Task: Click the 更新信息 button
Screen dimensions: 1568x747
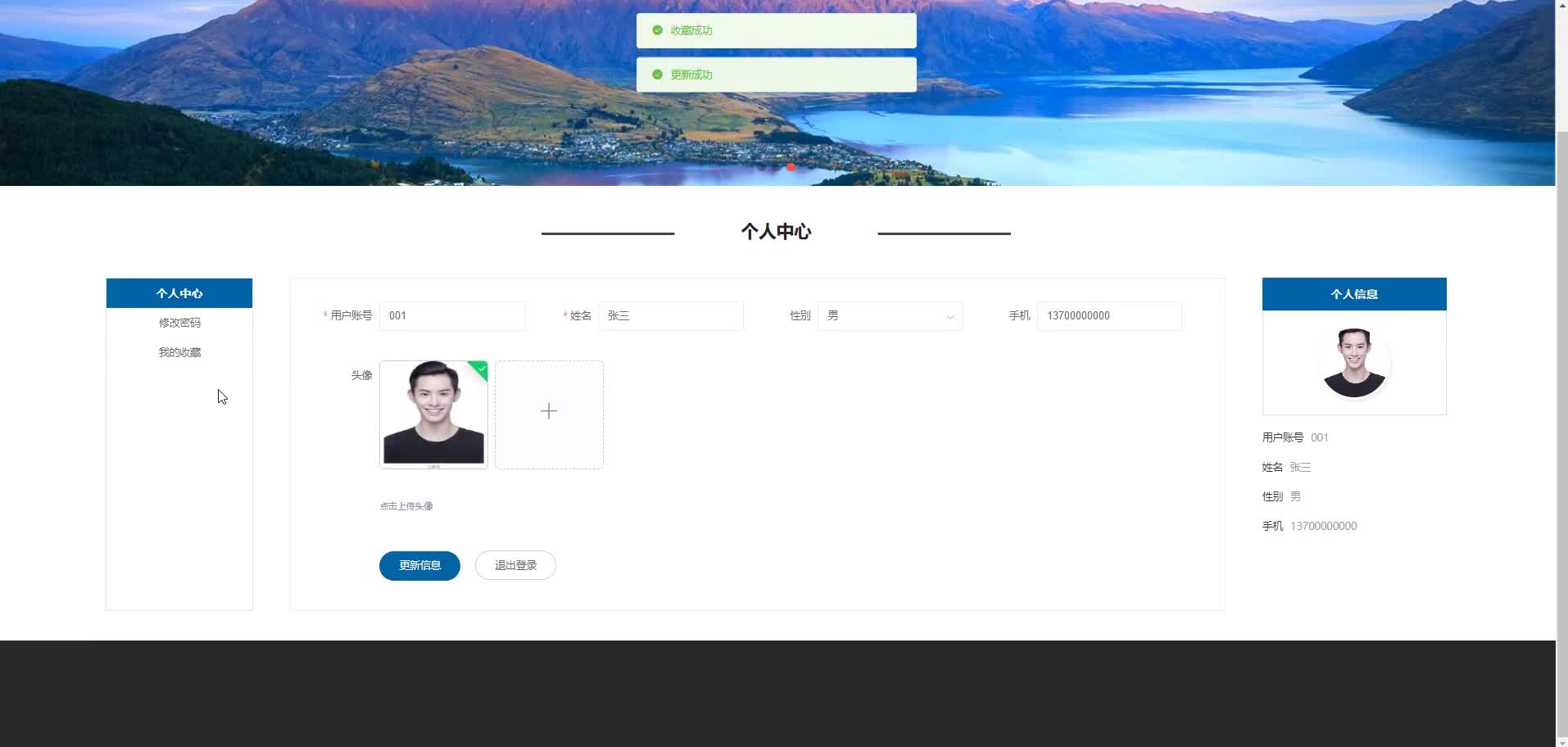Action: point(419,565)
